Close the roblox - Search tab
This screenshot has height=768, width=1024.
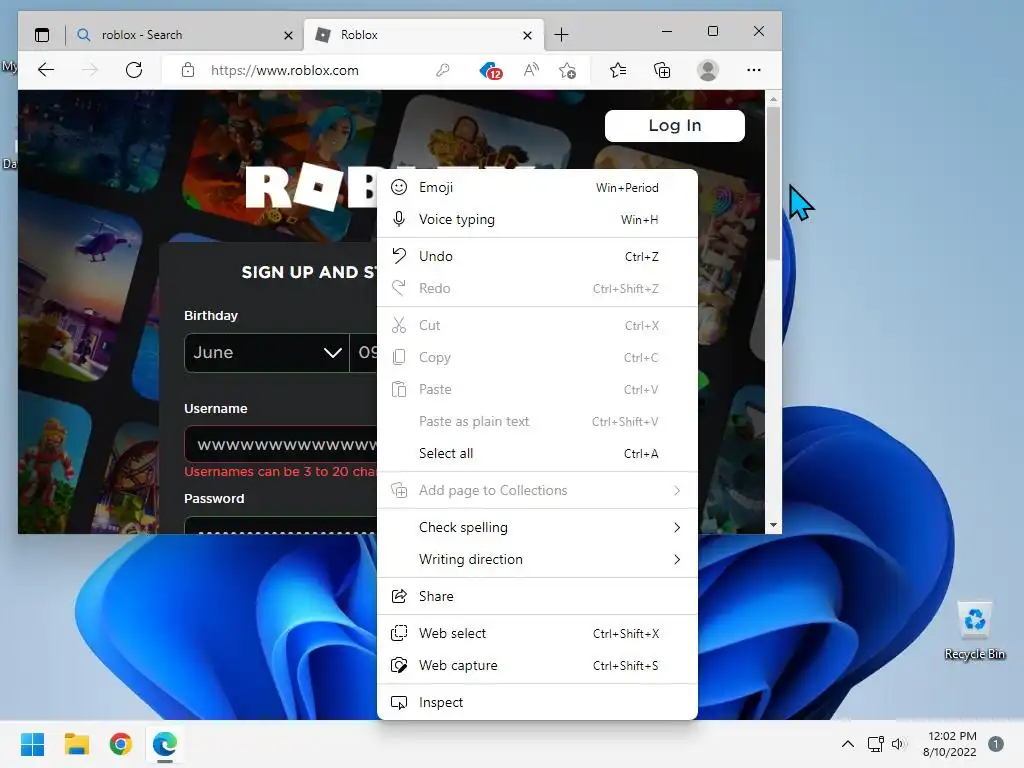pos(288,35)
